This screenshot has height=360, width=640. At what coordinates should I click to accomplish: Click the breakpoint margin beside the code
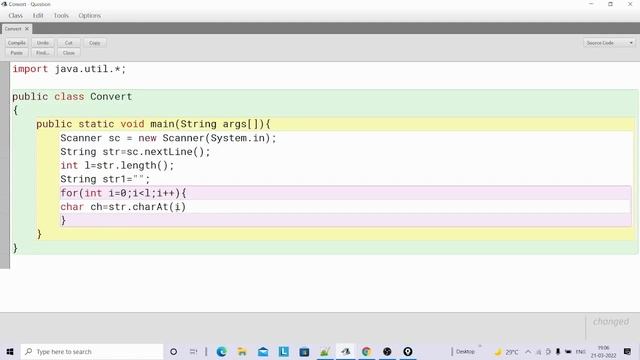tap(4, 165)
